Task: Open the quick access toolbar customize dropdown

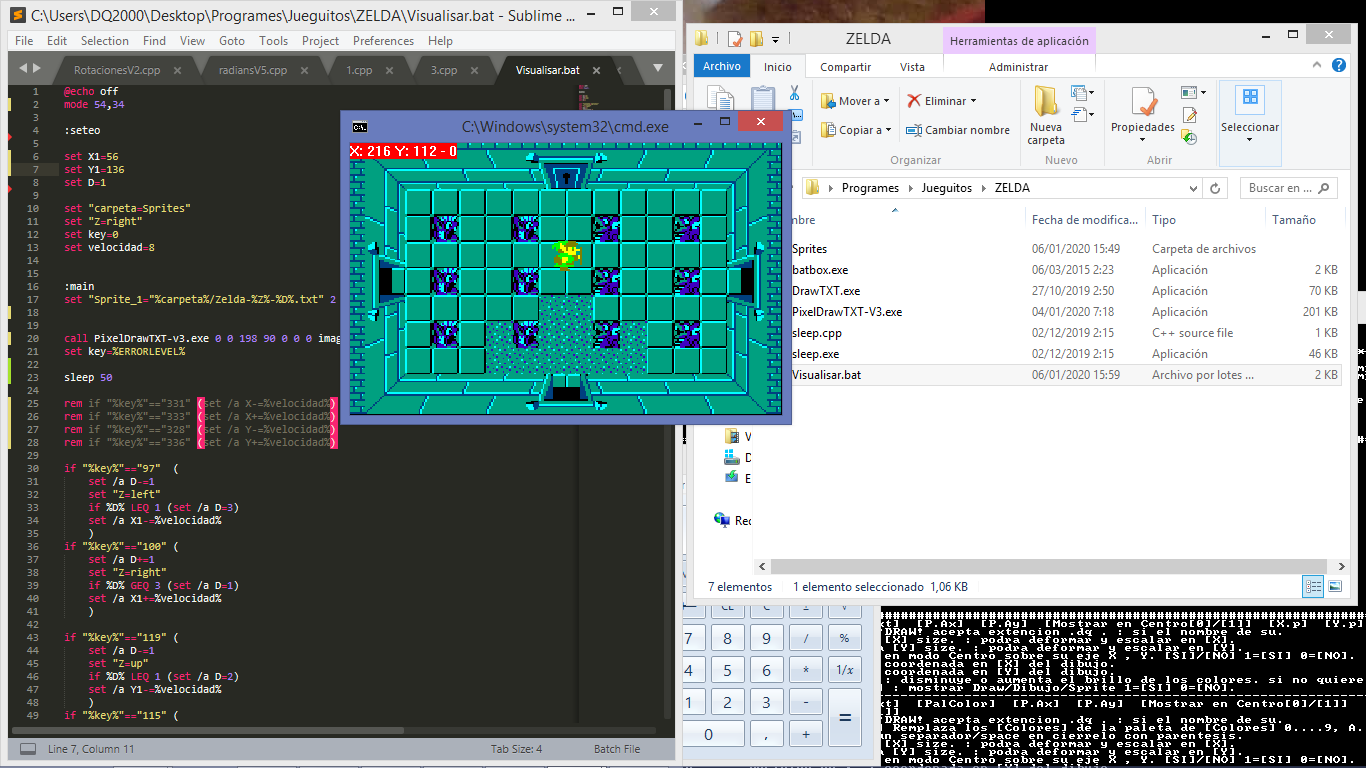Action: (x=777, y=39)
